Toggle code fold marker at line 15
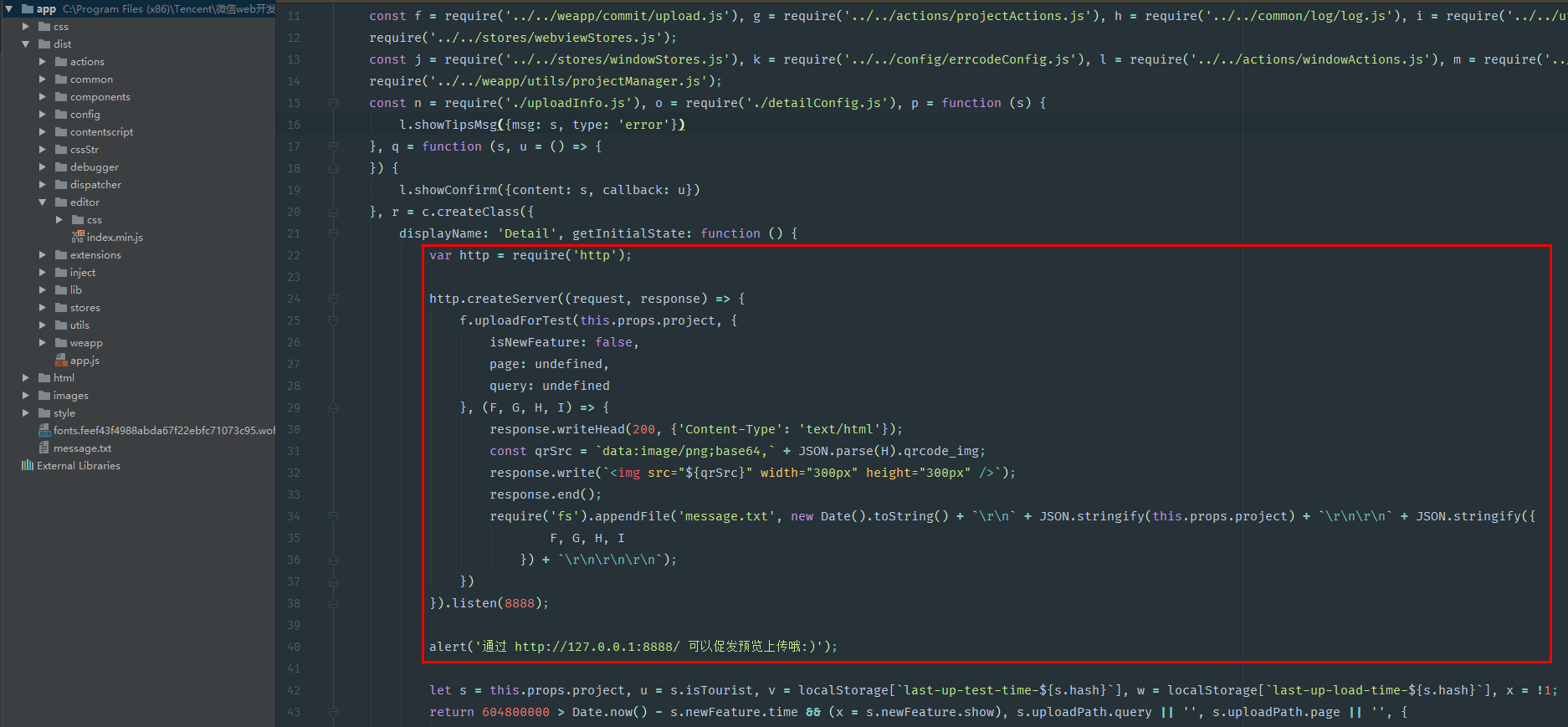 (x=333, y=103)
